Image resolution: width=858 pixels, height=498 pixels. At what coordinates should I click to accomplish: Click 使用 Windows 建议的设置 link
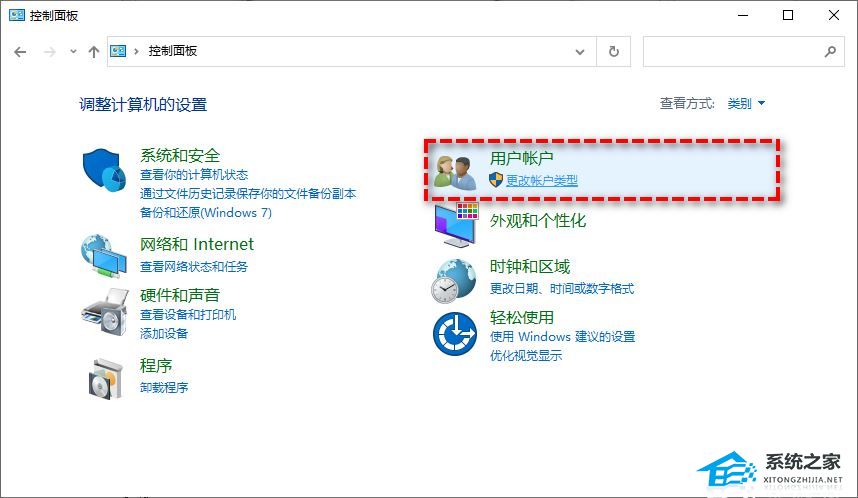[x=563, y=337]
